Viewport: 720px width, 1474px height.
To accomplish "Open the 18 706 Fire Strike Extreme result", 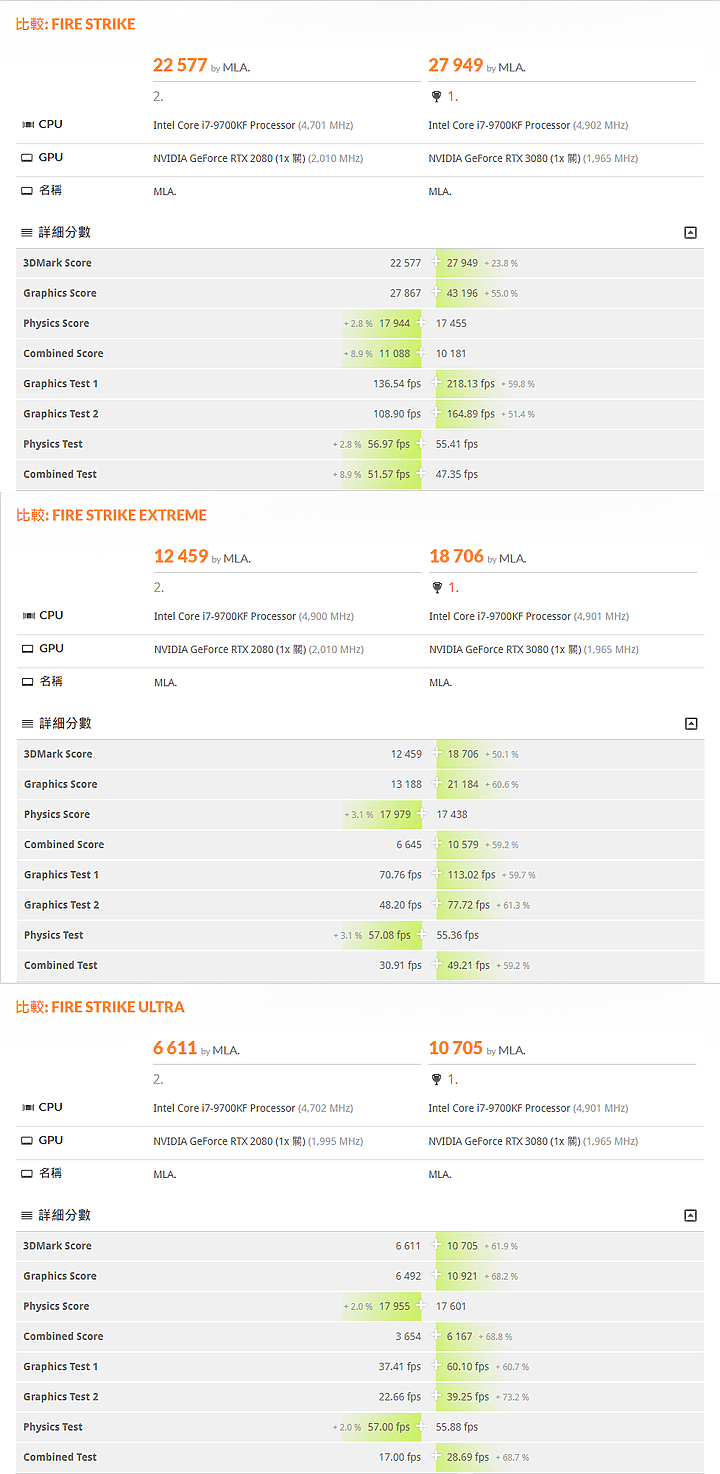I will coord(456,556).
